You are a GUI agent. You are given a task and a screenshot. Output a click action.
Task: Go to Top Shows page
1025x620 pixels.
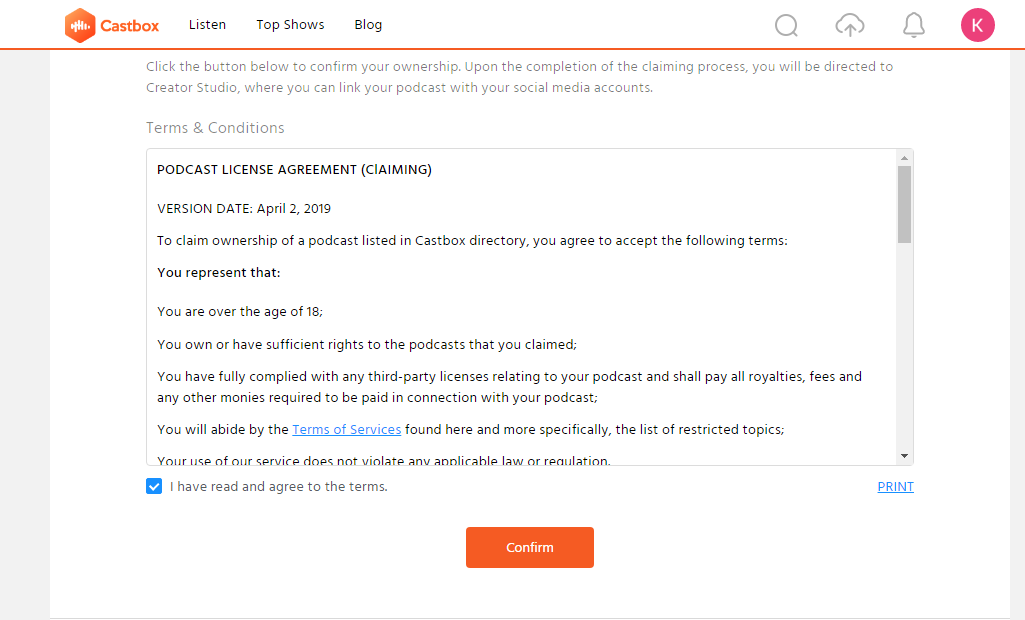(290, 25)
